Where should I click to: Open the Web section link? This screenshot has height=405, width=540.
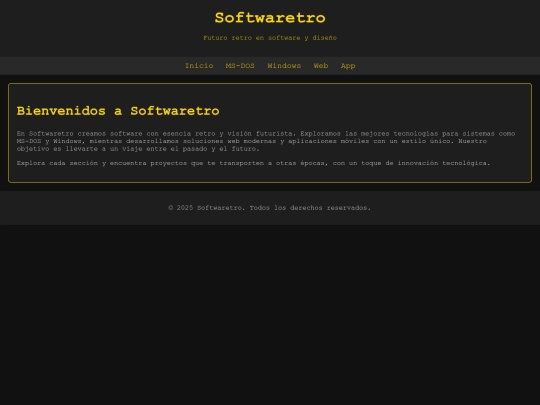coord(321,66)
